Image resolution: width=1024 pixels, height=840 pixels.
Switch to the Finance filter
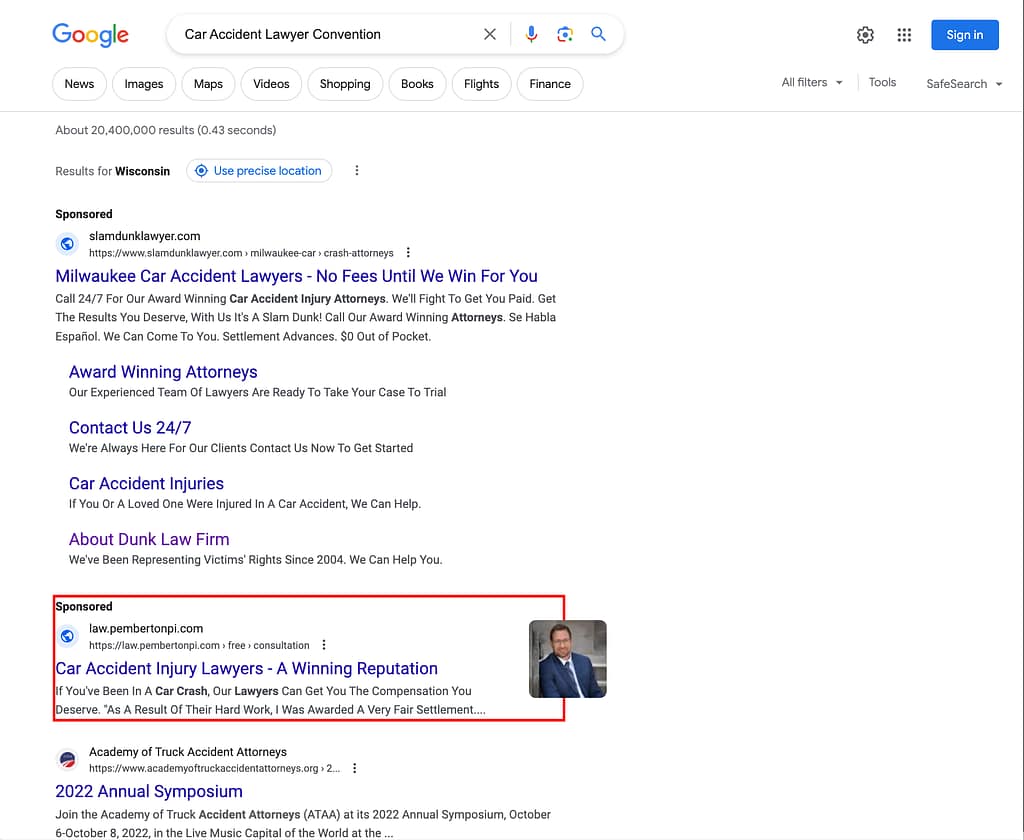550,84
